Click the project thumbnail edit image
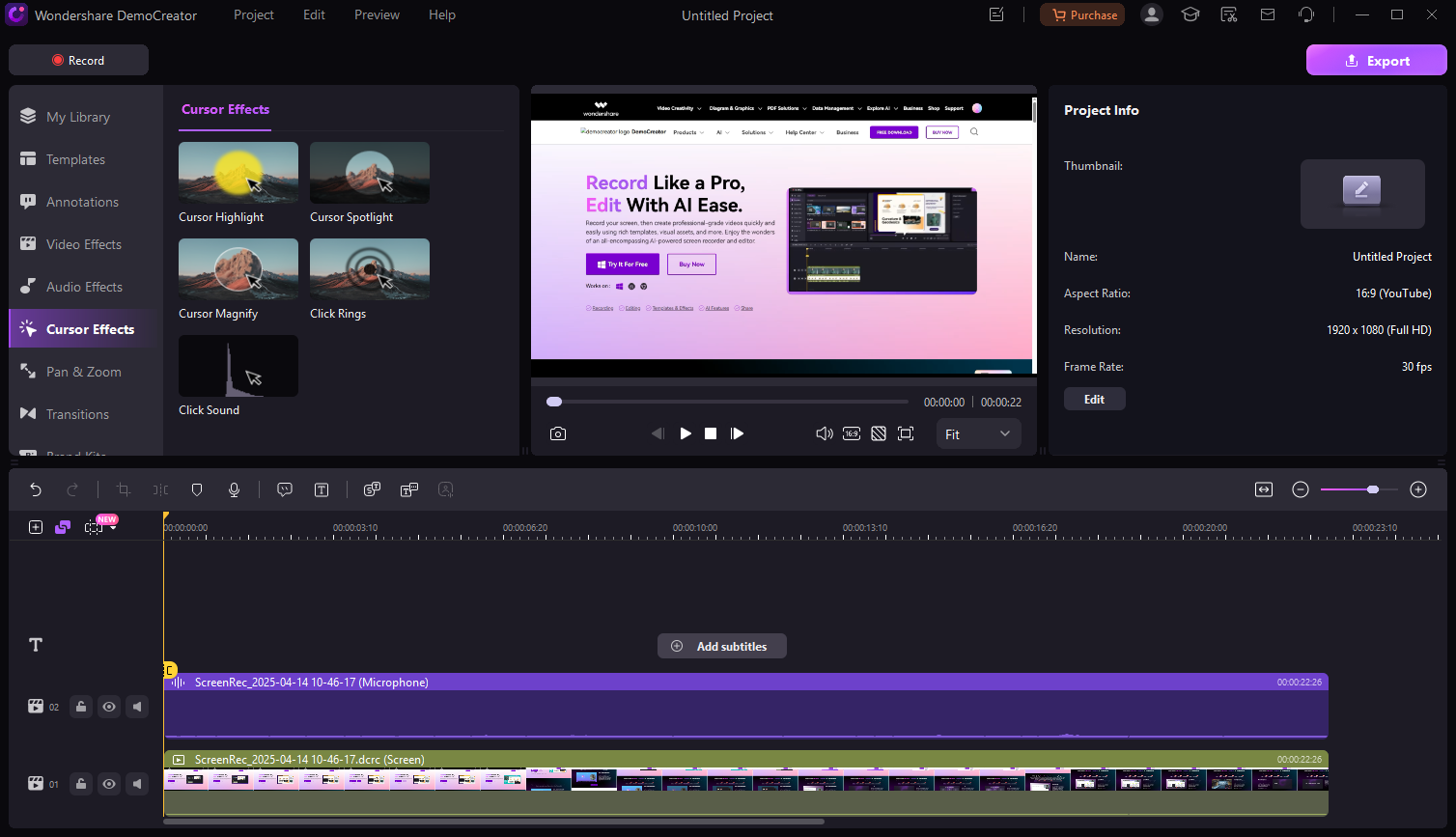 pos(1362,194)
